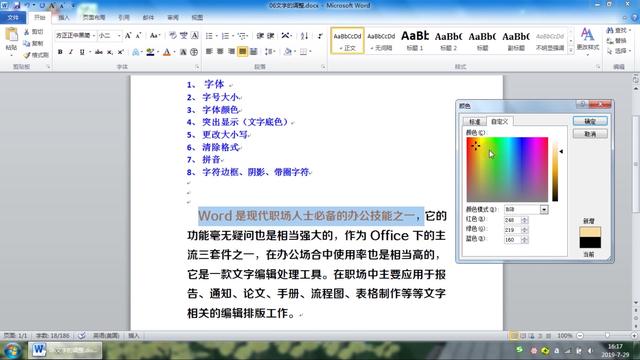Pick a color in the spectrum field
This screenshot has height=360, width=640.
tap(507, 169)
